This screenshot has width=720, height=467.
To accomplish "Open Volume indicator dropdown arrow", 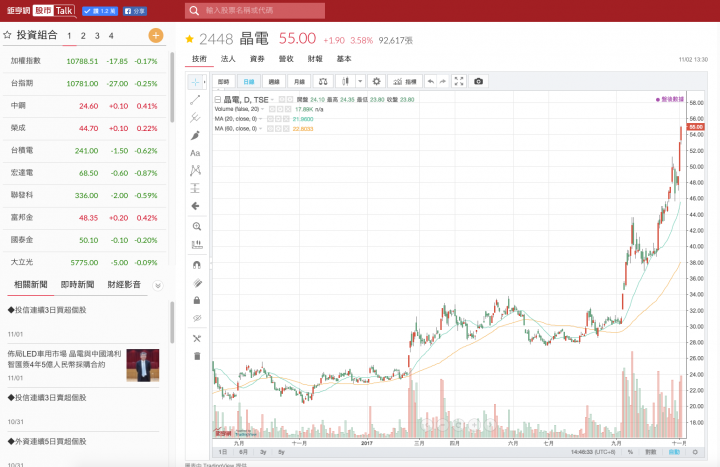I will click(263, 109).
